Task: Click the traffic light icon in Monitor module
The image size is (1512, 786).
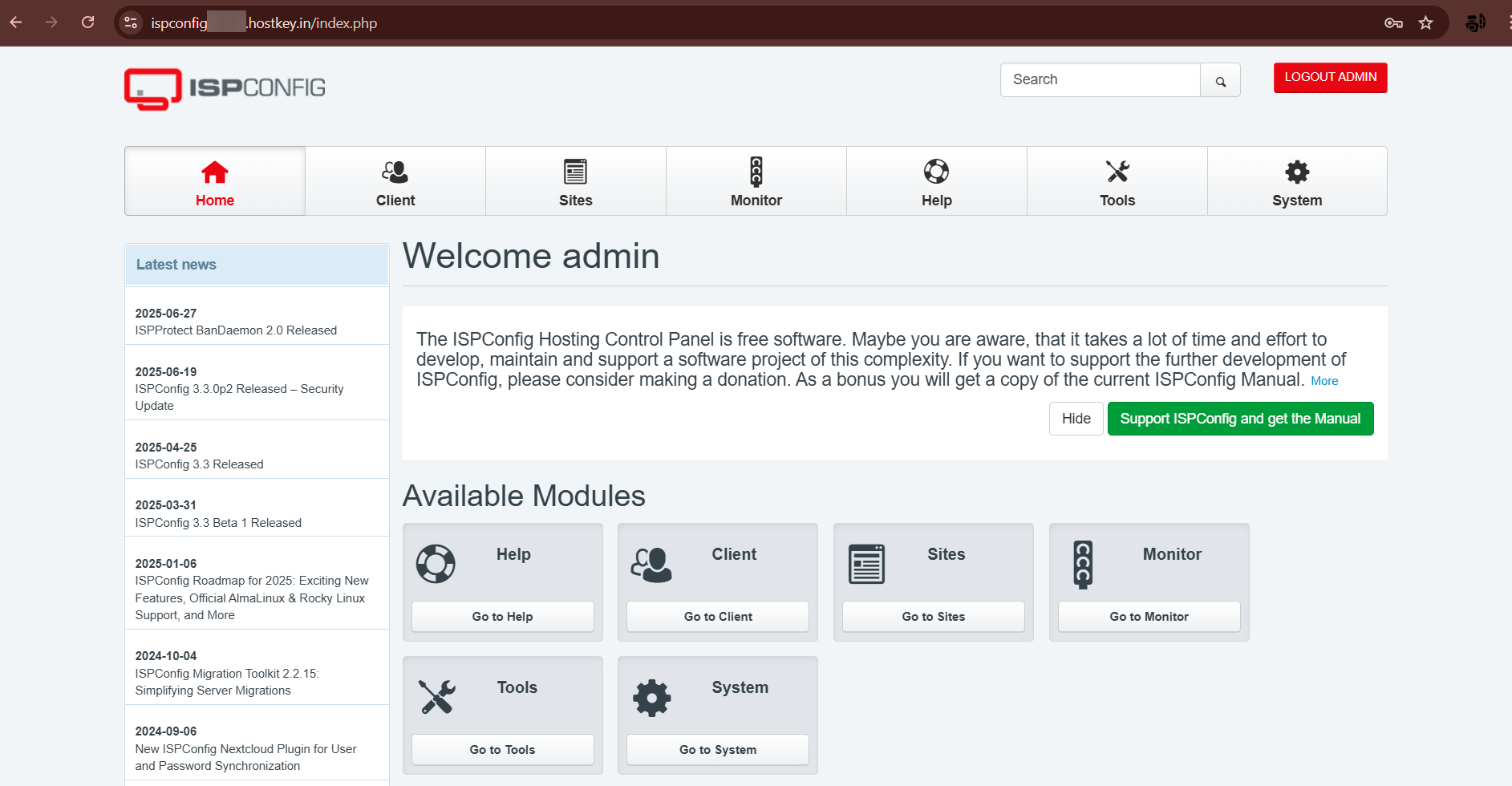Action: [x=1083, y=564]
